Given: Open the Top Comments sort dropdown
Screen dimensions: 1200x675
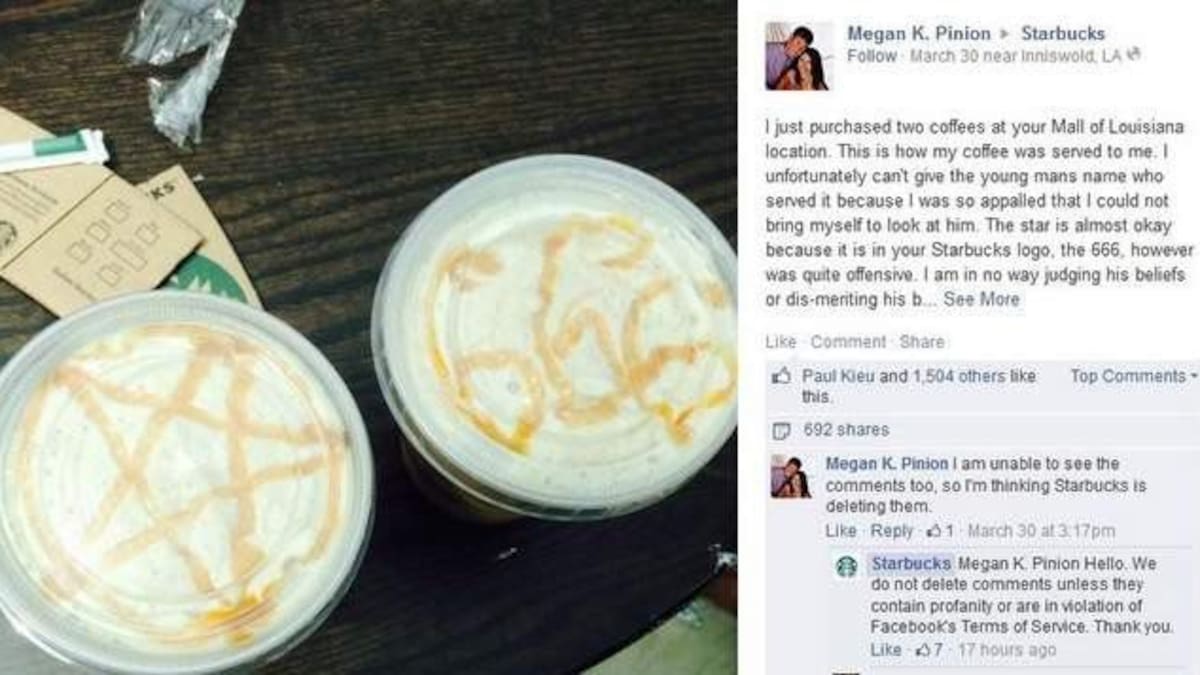Looking at the screenshot, I should (1133, 376).
